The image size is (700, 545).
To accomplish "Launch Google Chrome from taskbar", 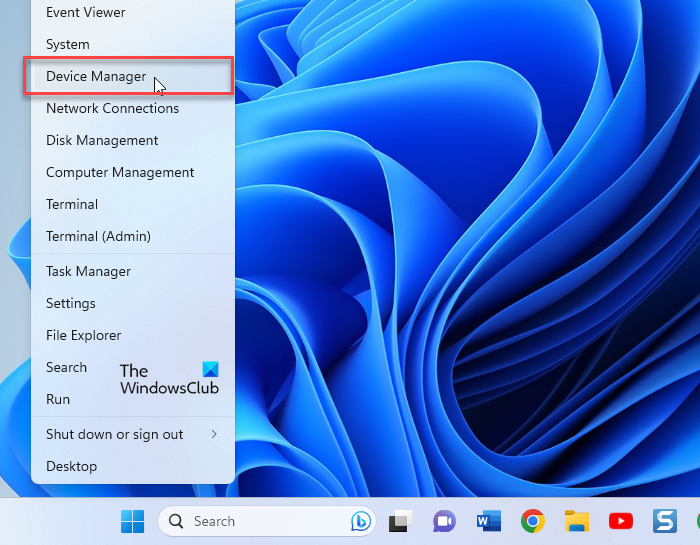I will click(532, 521).
